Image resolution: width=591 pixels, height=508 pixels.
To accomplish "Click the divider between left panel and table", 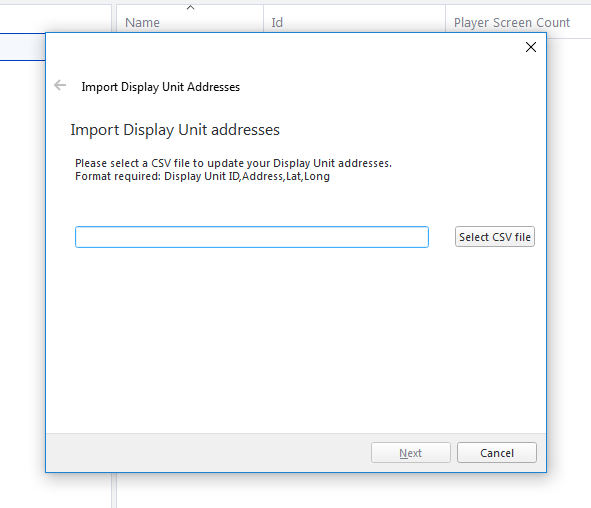I will point(114,490).
